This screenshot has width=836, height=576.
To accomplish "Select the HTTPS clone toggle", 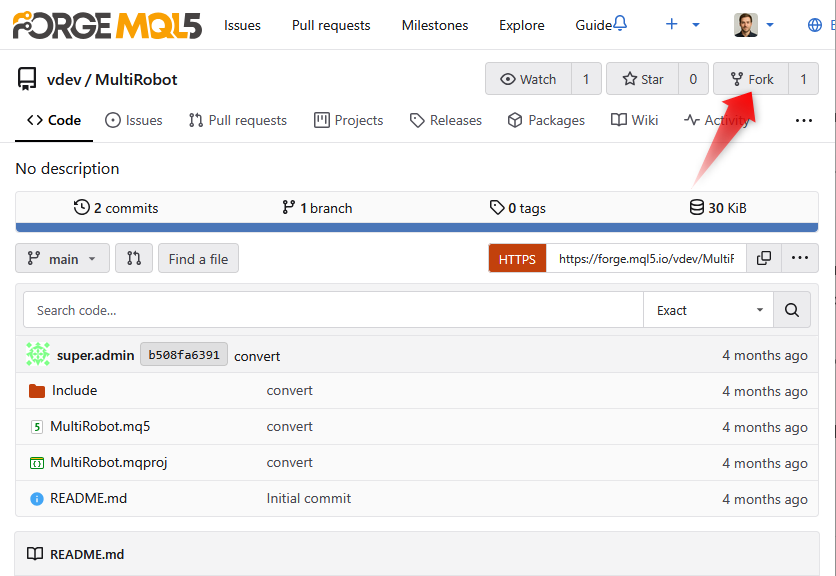I will [x=517, y=258].
